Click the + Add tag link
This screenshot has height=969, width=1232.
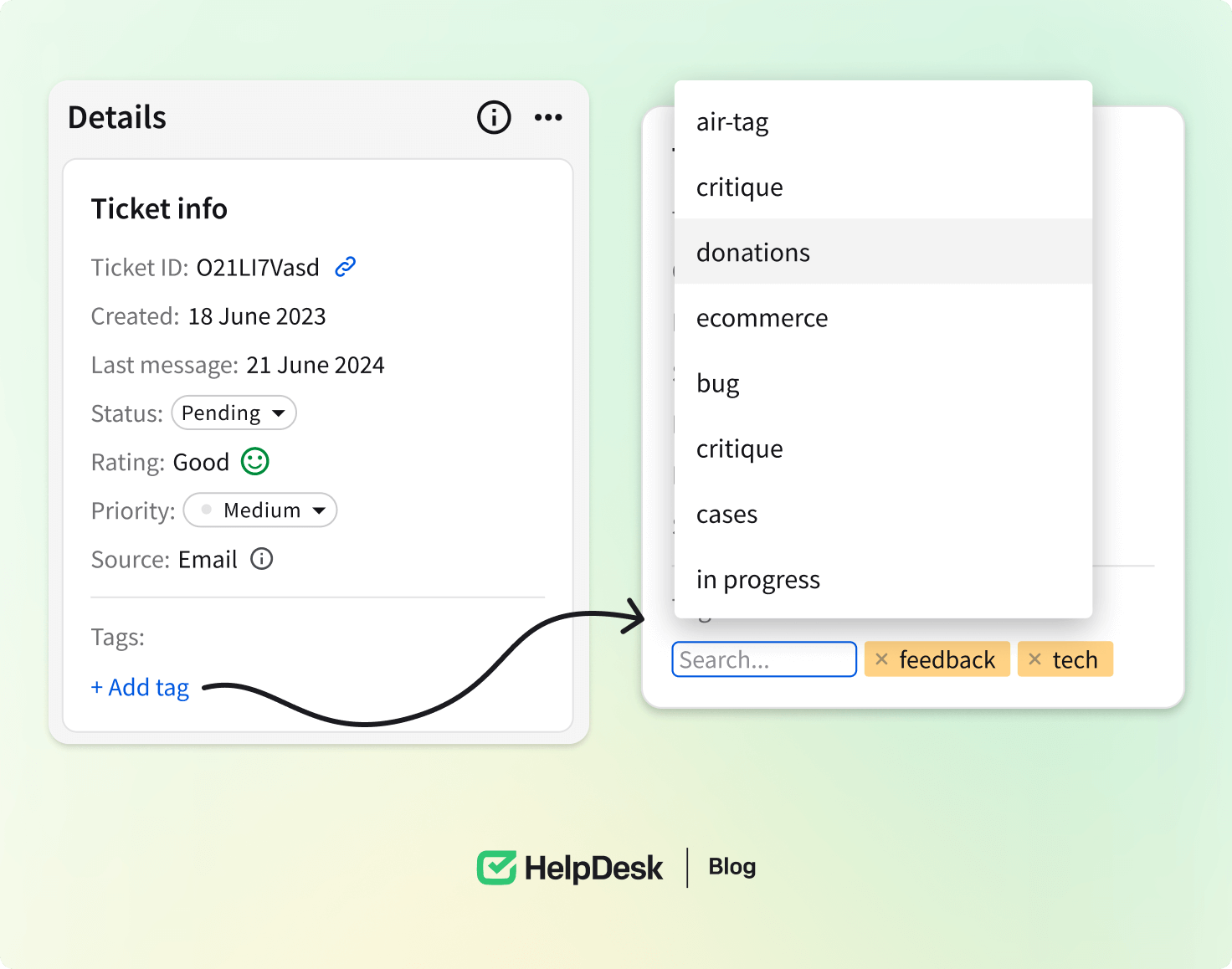point(141,687)
